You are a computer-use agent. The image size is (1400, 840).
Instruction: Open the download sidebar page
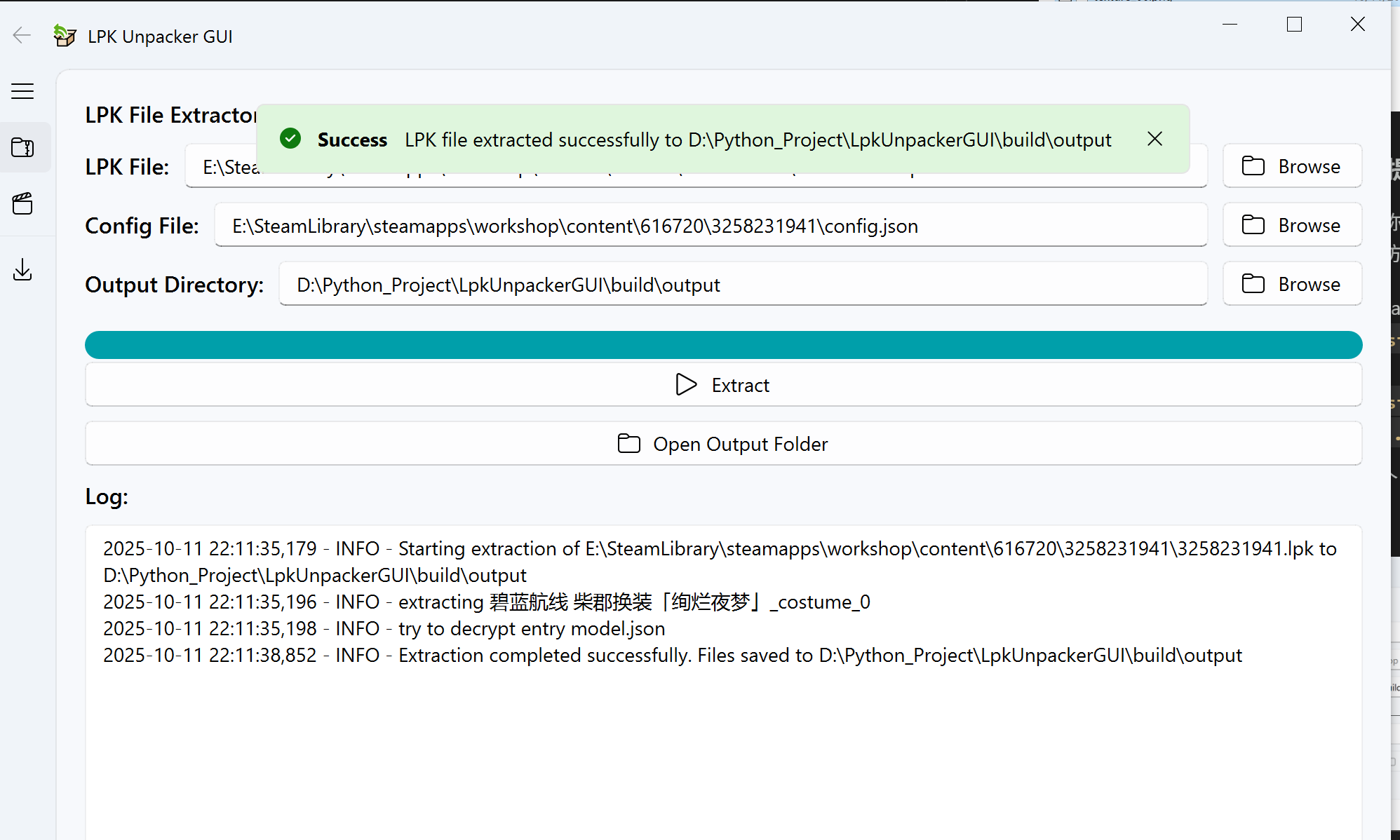23,270
